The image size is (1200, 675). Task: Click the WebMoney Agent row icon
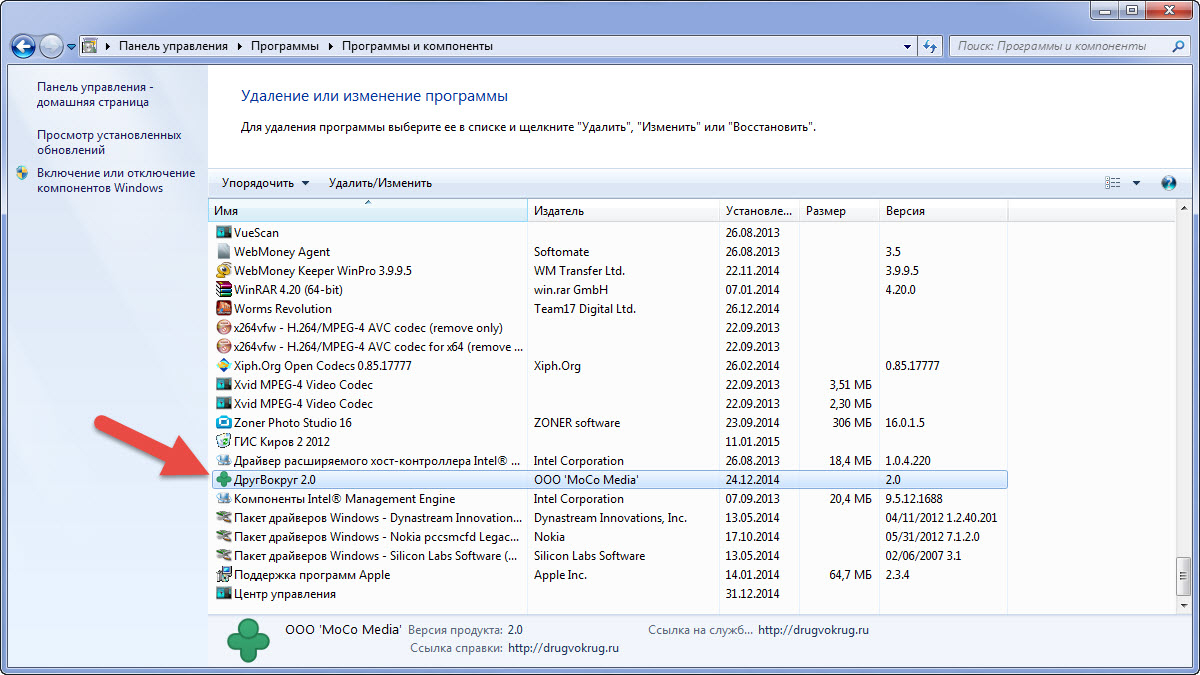point(224,252)
